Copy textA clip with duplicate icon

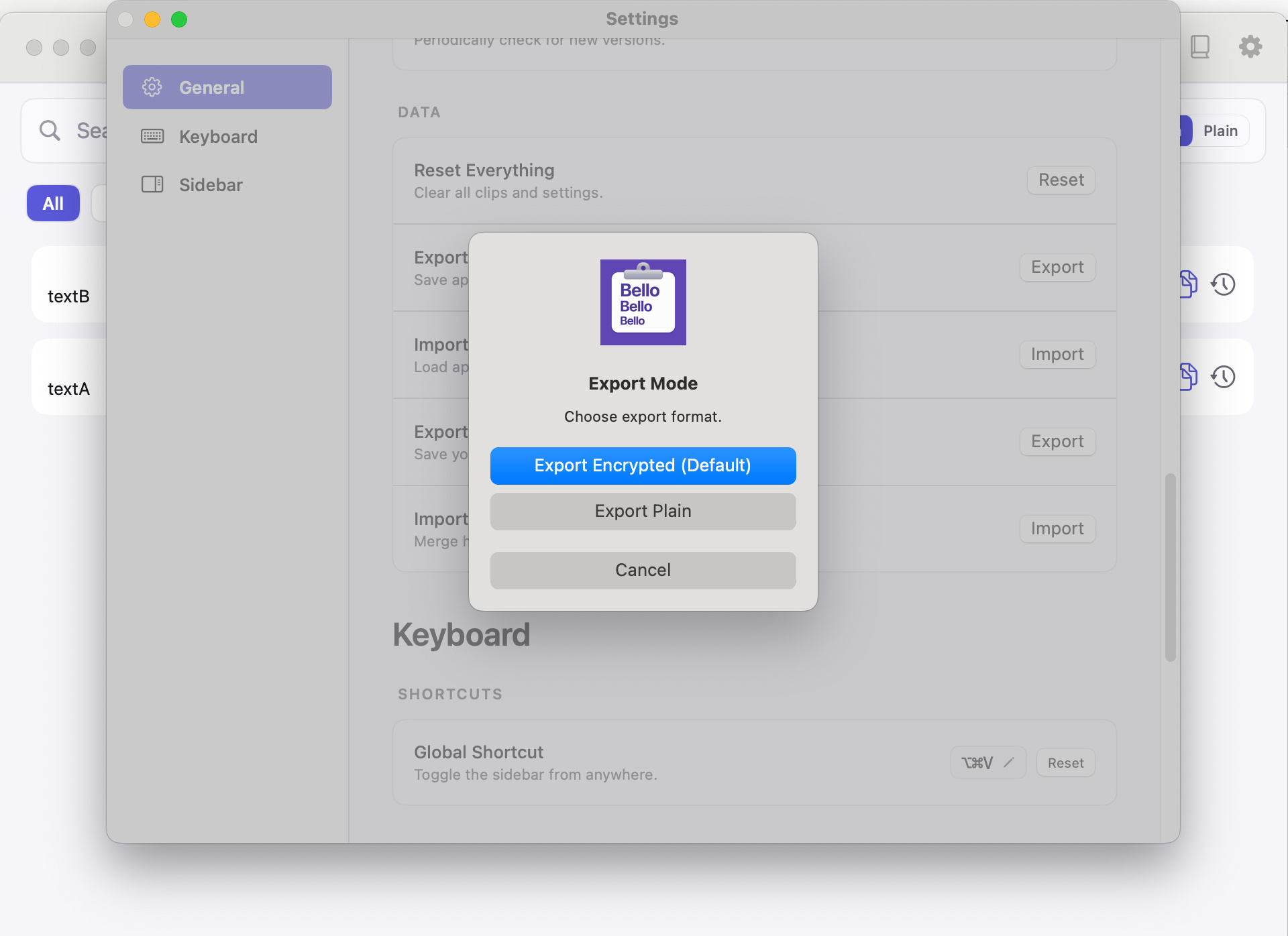click(x=1189, y=376)
